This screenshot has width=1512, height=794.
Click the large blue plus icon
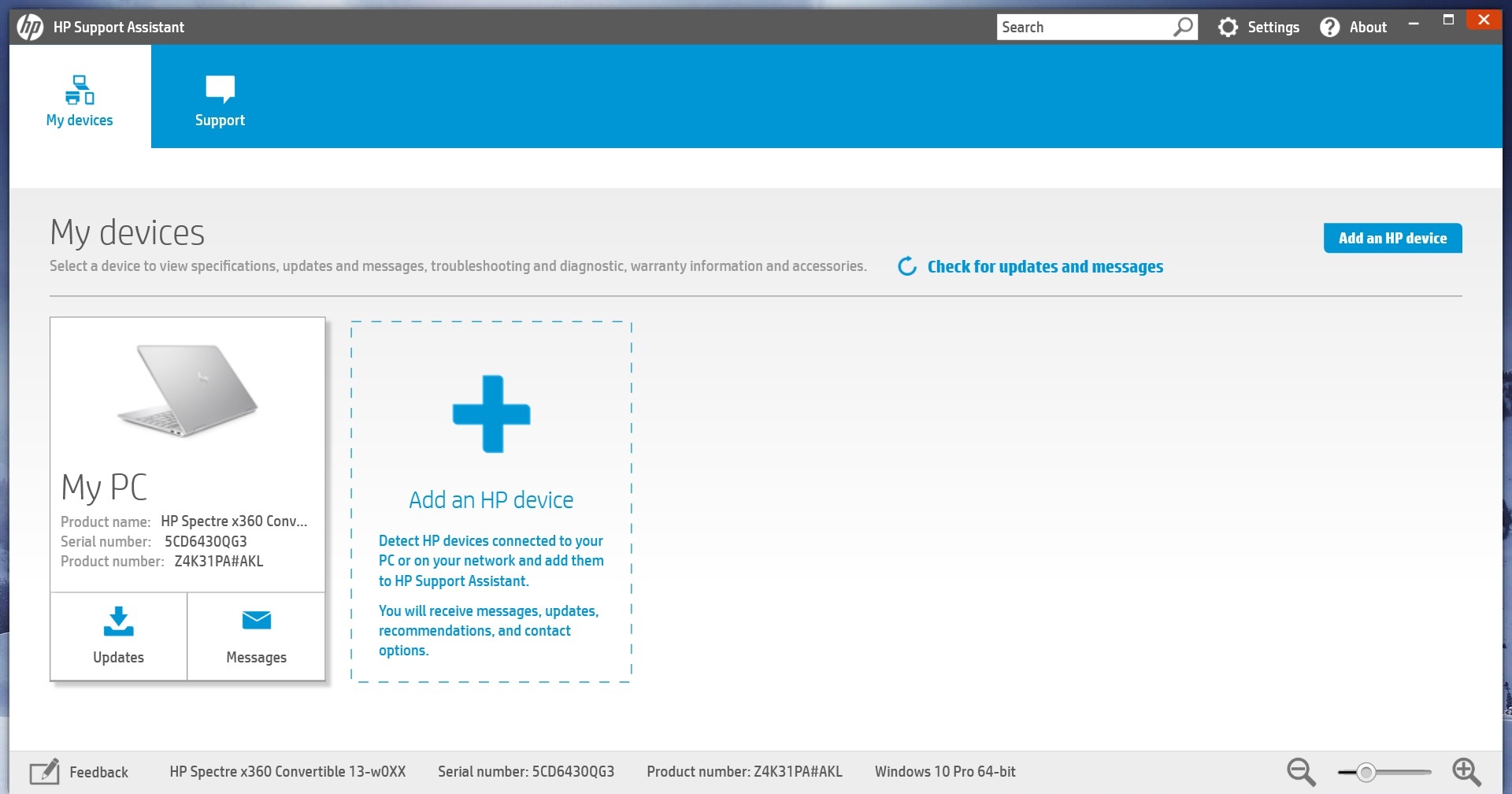click(x=491, y=414)
